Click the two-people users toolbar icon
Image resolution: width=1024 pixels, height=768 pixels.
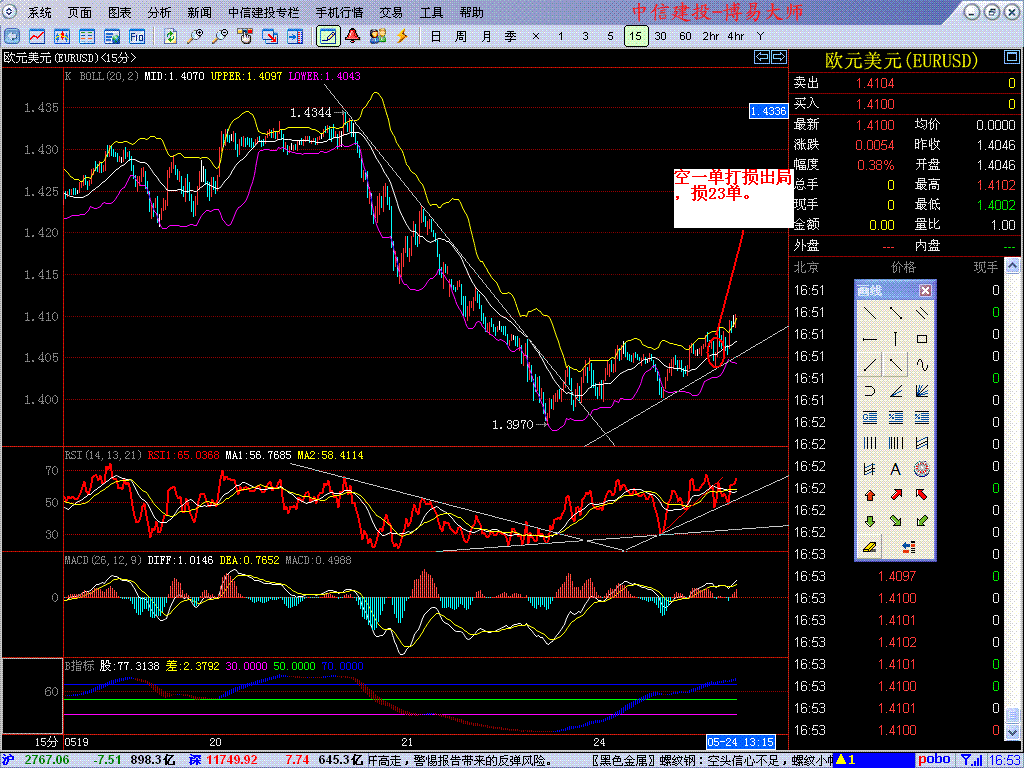pos(377,37)
